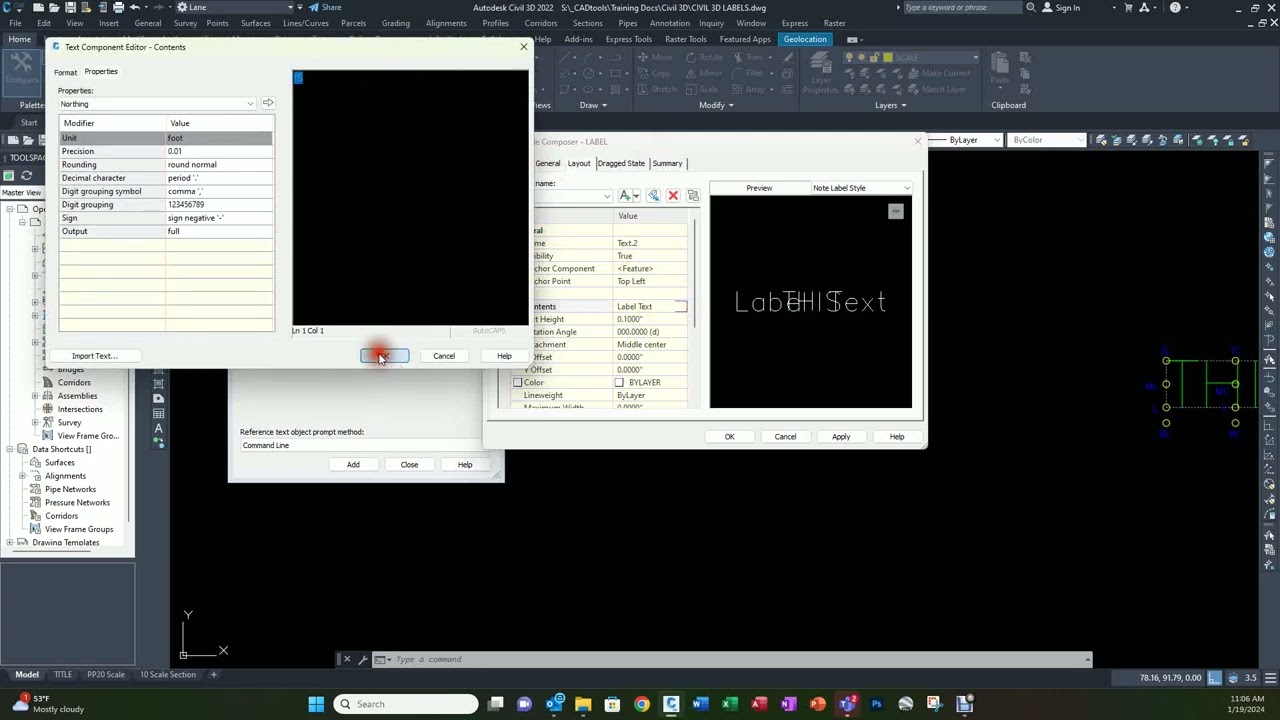Switch to the Format tab in Text Component Editor
Viewport: 1280px width, 720px height.
pyautogui.click(x=65, y=72)
